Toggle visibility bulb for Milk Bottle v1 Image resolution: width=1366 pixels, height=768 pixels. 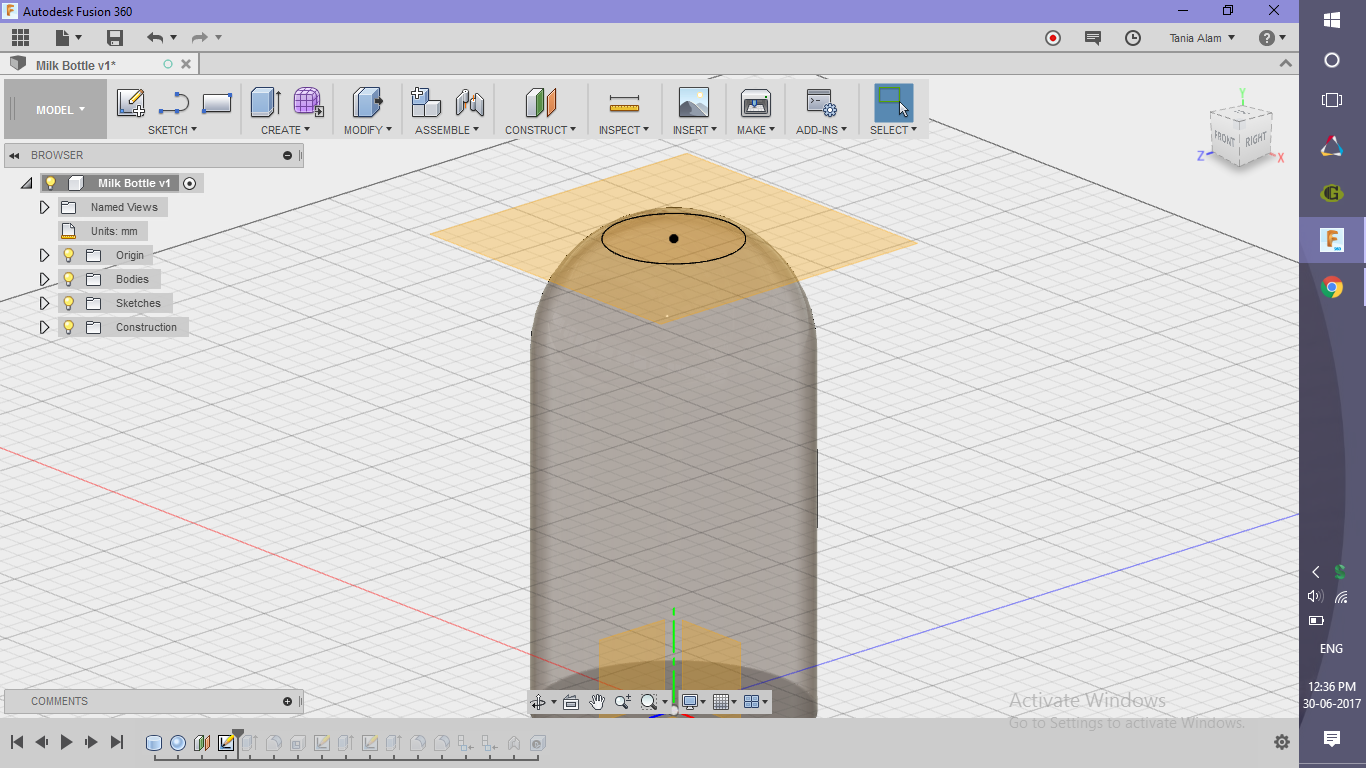point(50,183)
